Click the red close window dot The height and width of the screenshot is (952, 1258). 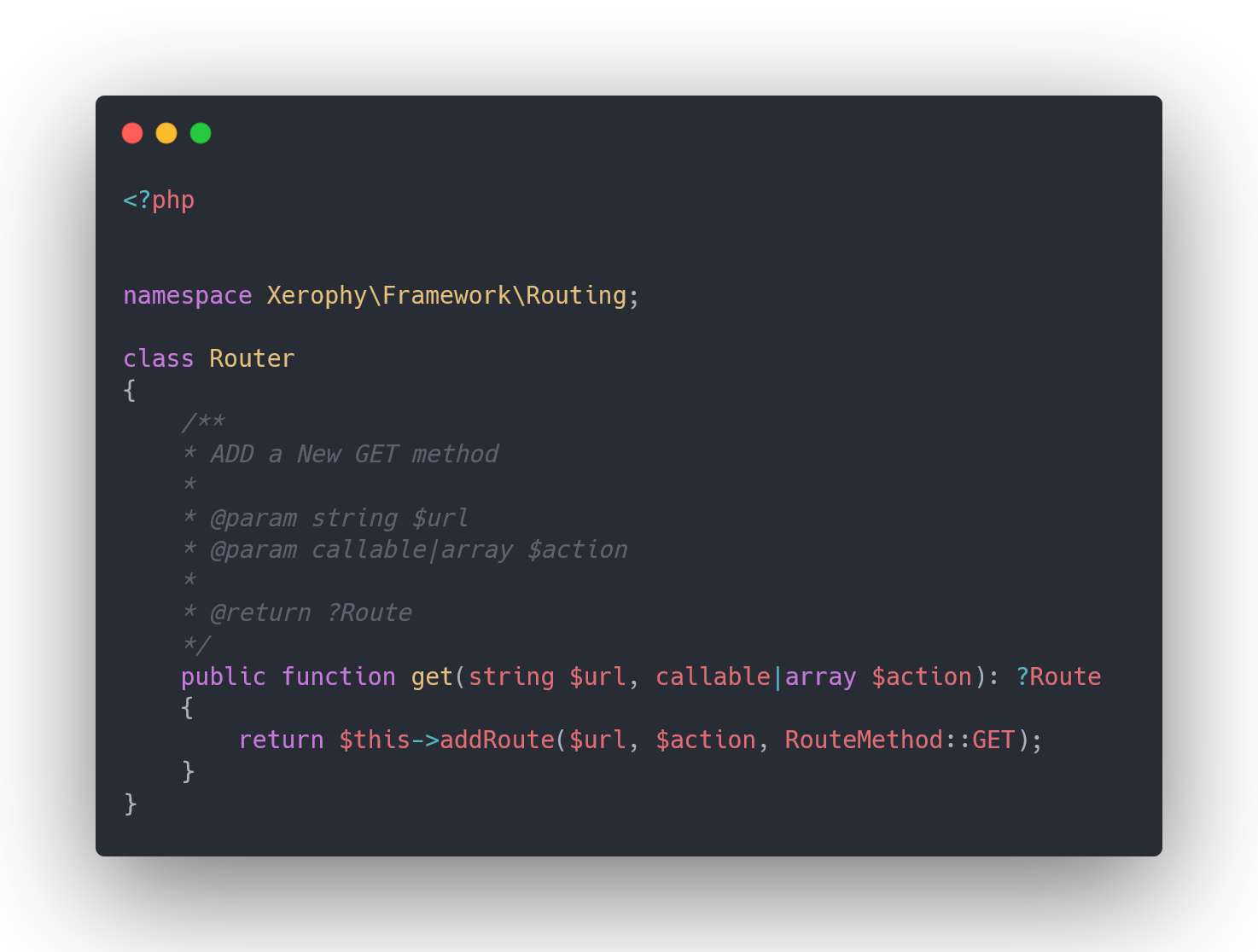pyautogui.click(x=132, y=133)
